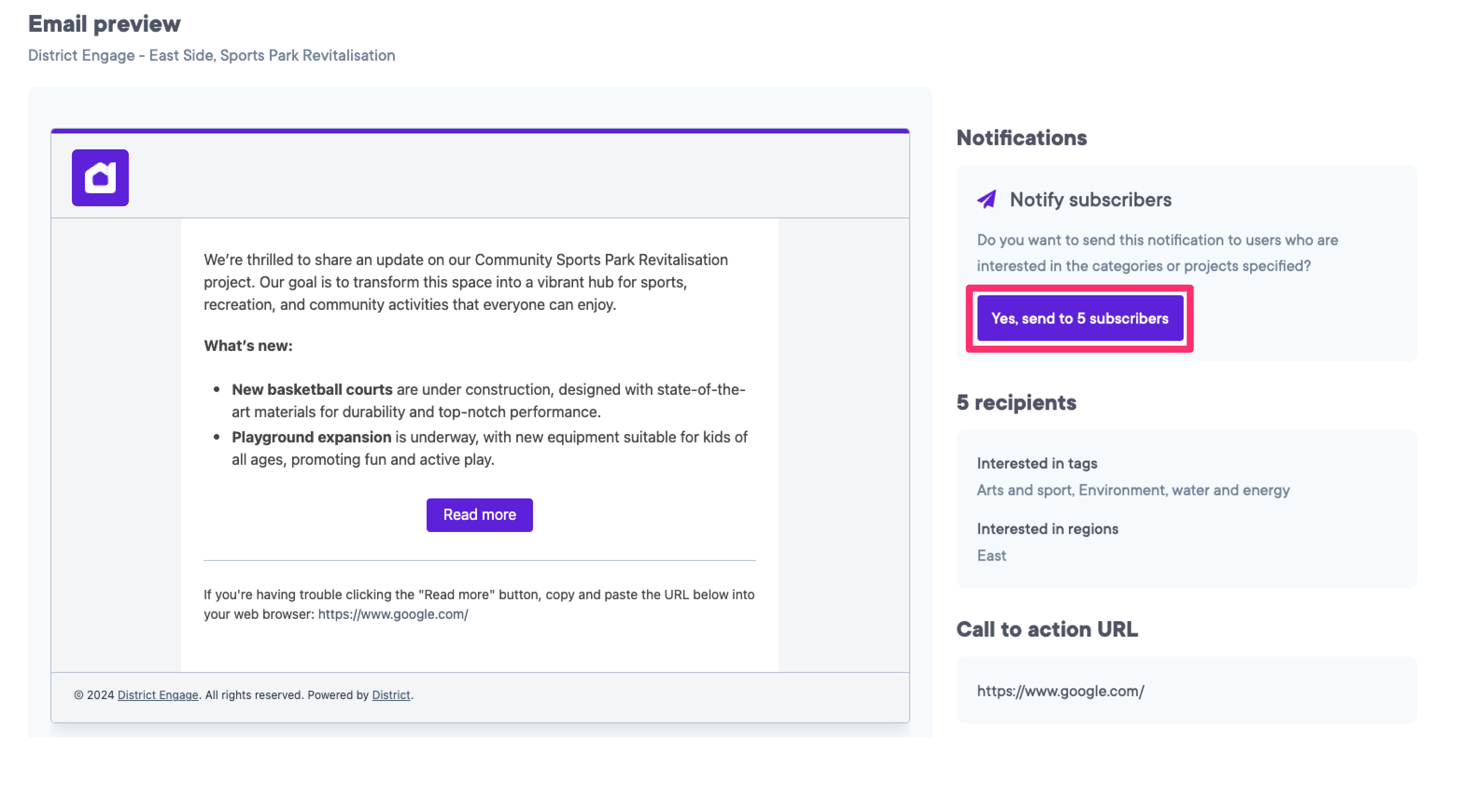The height and width of the screenshot is (812, 1460).
Task: Open the google.com link in email body
Action: coord(393,614)
